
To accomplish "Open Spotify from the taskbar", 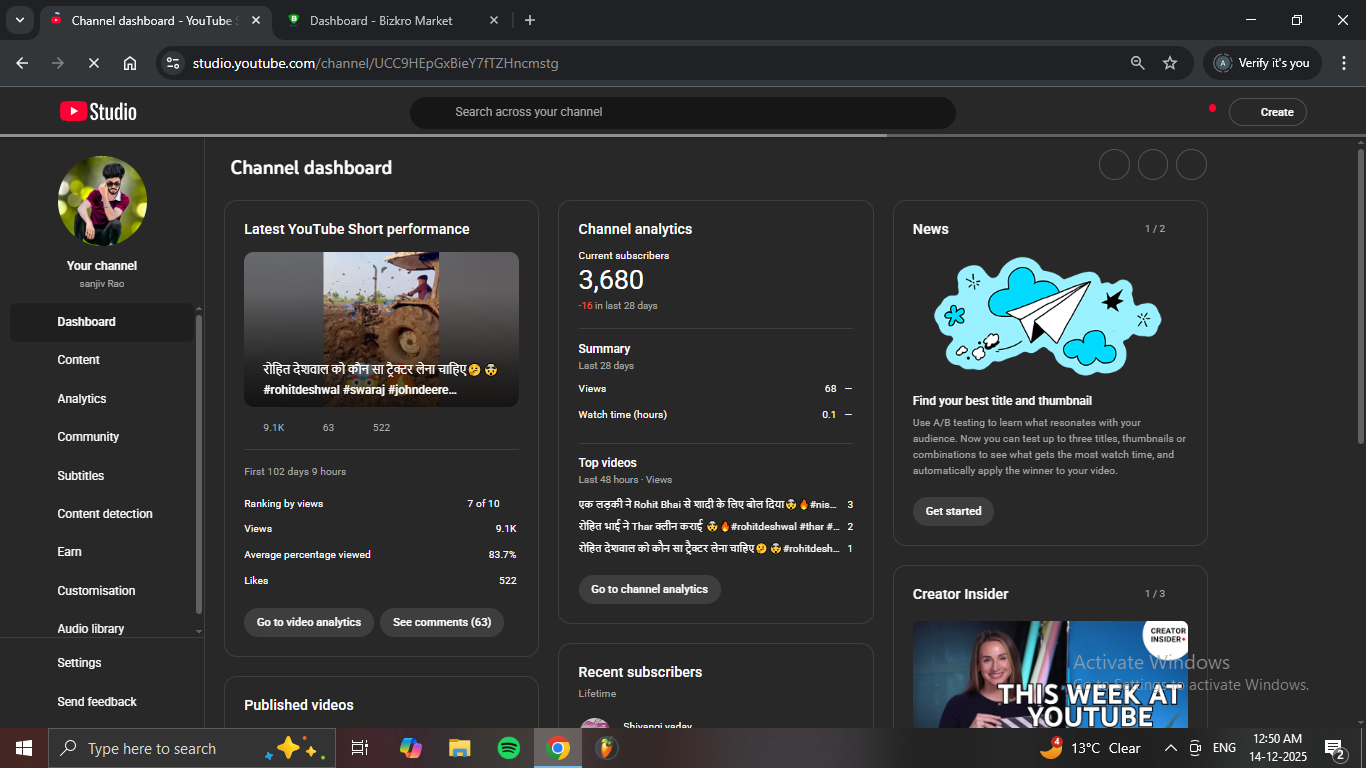I will [x=508, y=748].
